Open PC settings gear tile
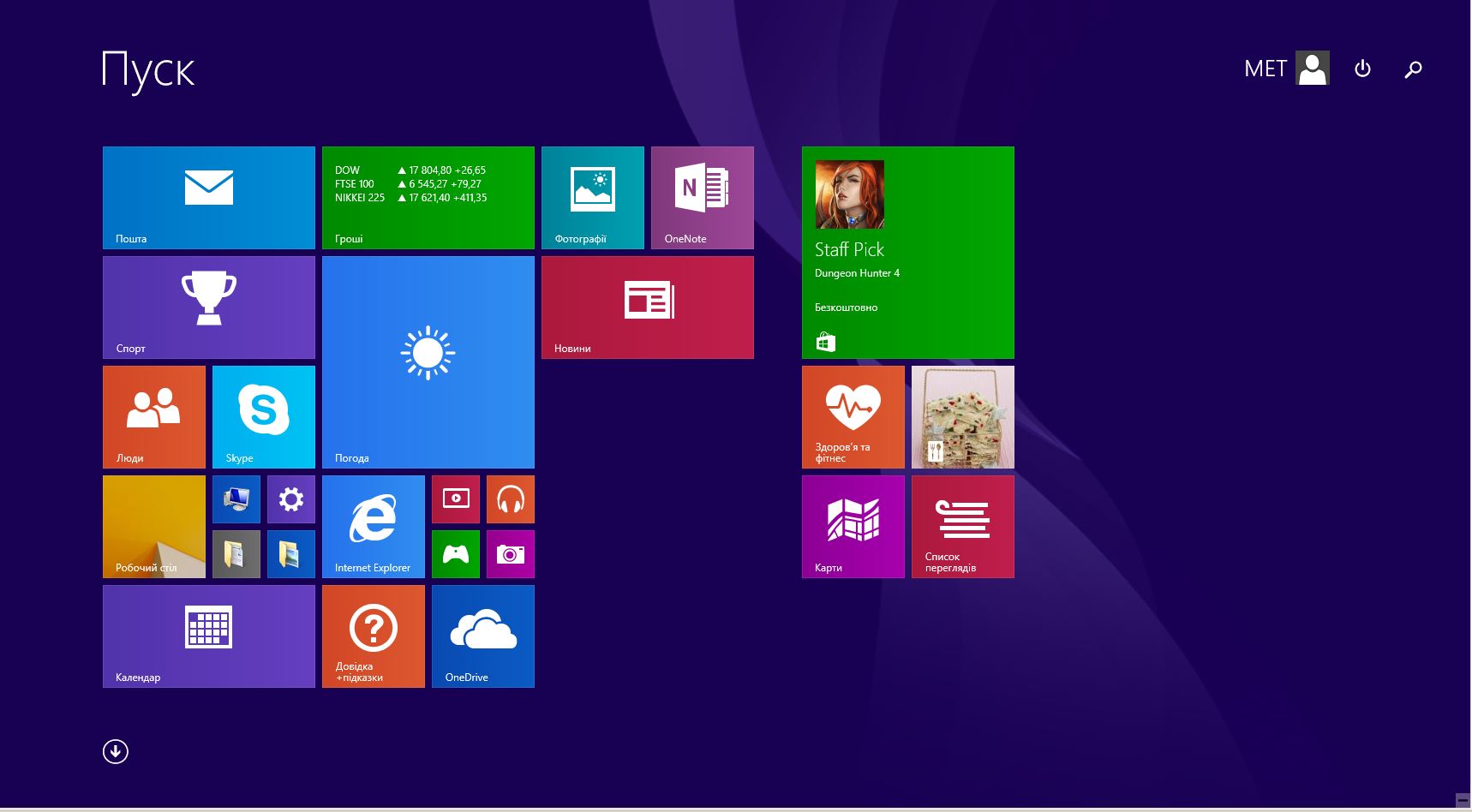The height and width of the screenshot is (812, 1472). [291, 499]
